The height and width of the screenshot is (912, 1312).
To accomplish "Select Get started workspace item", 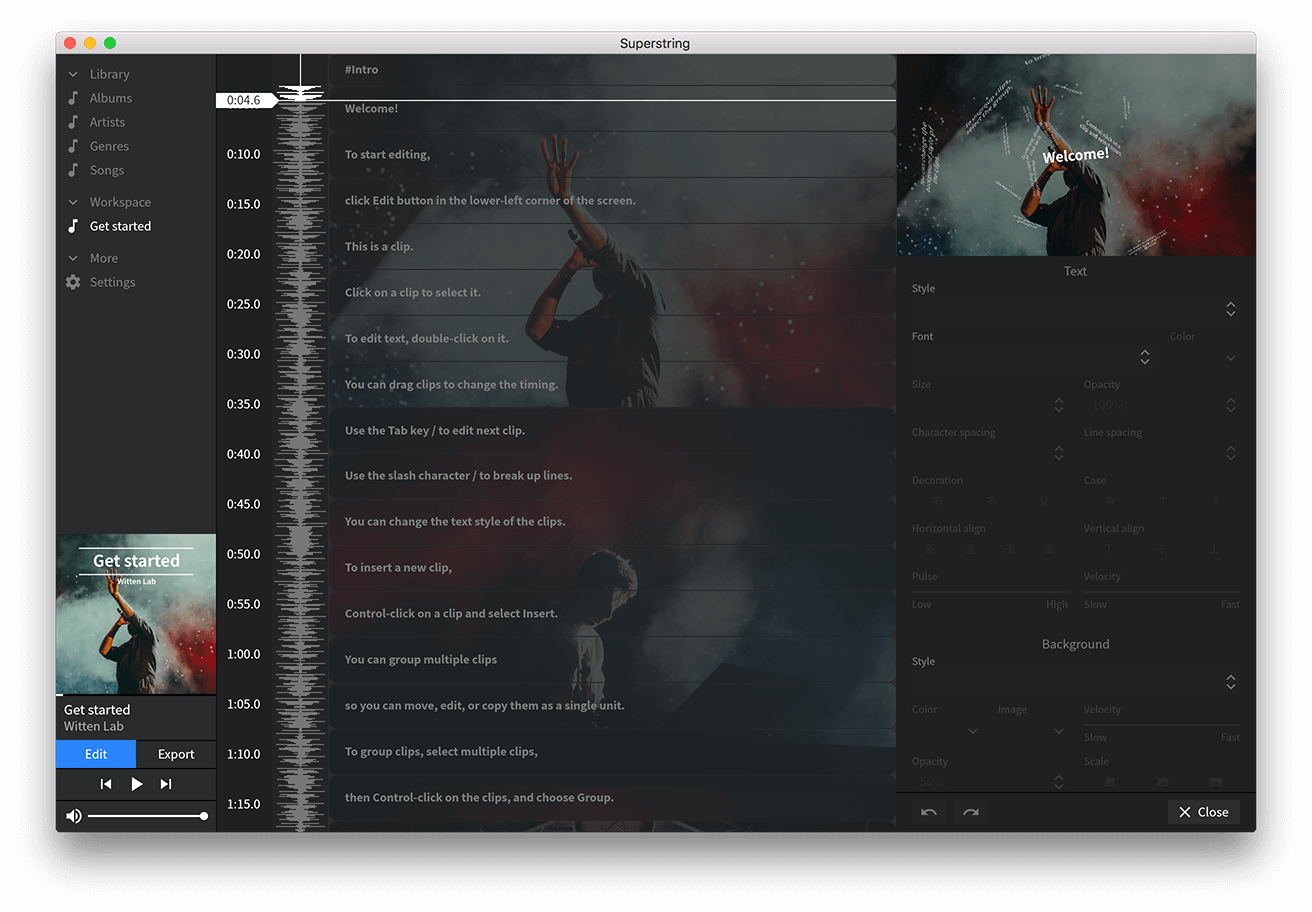I will [x=120, y=226].
